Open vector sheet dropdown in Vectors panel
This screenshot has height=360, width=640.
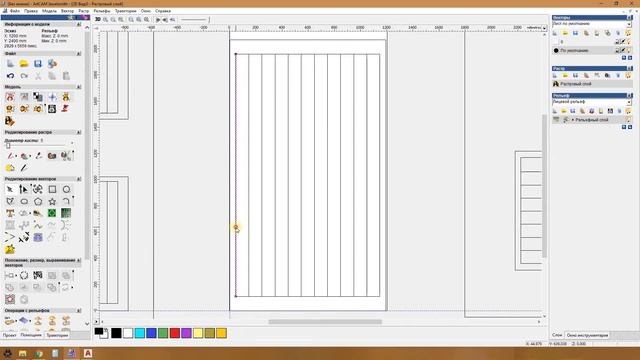click(x=629, y=24)
